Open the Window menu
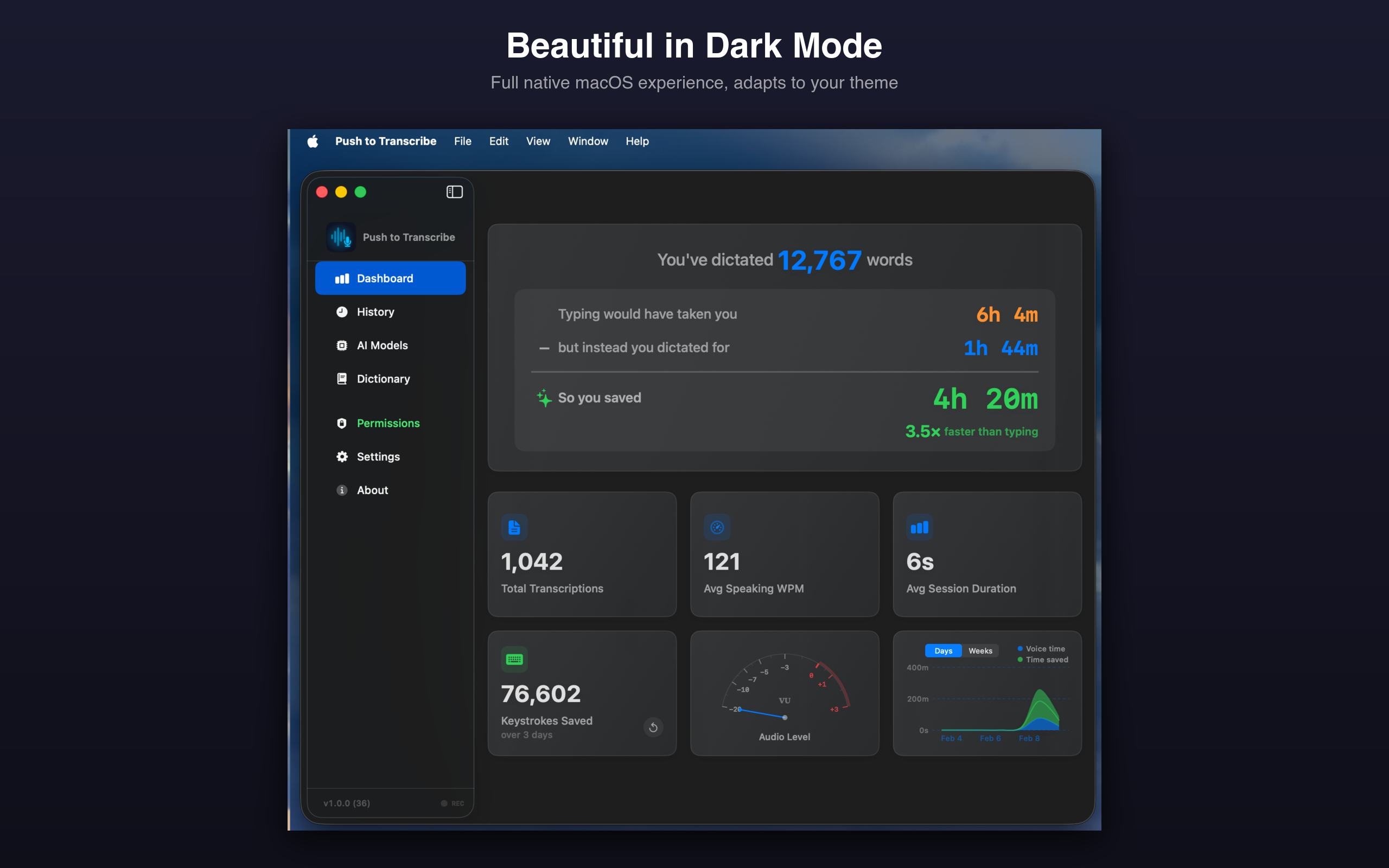Viewport: 1389px width, 868px height. (588, 141)
